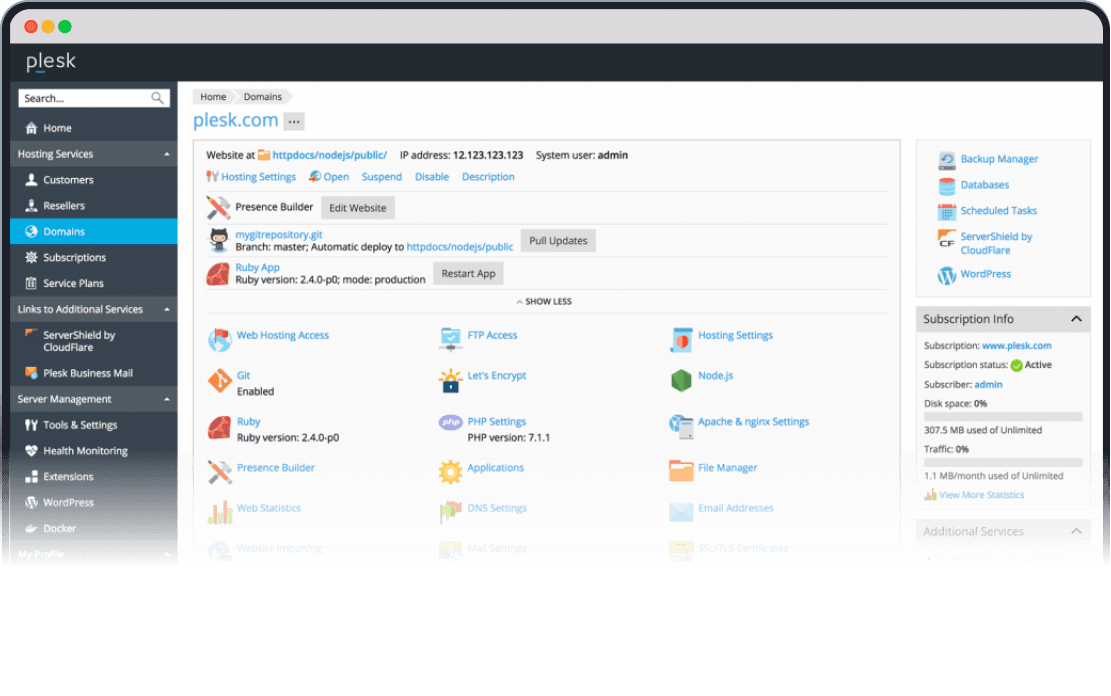Select Domains in the sidebar menu

[64, 232]
